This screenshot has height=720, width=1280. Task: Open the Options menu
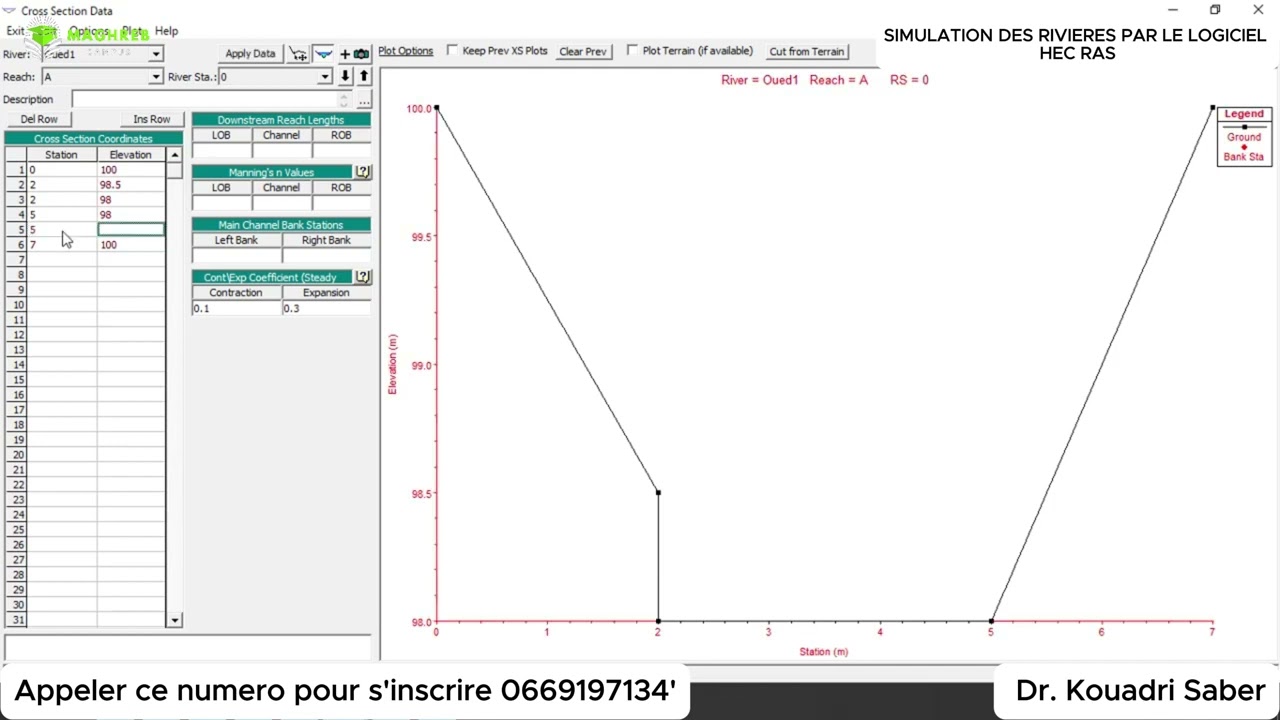point(89,31)
